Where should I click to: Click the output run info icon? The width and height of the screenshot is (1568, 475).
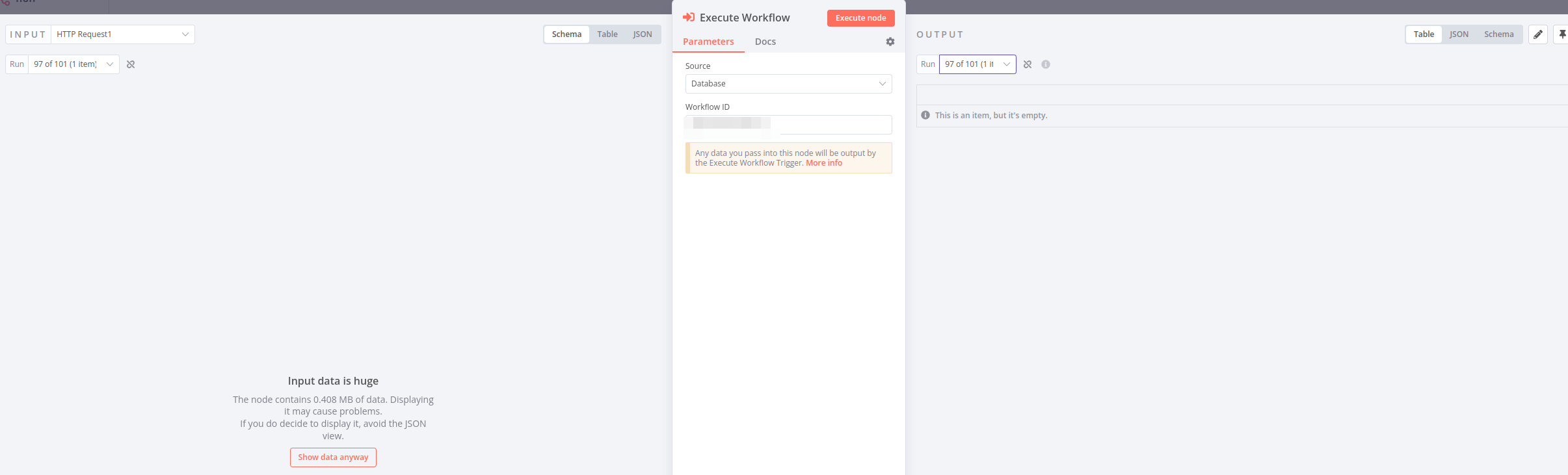click(1046, 64)
